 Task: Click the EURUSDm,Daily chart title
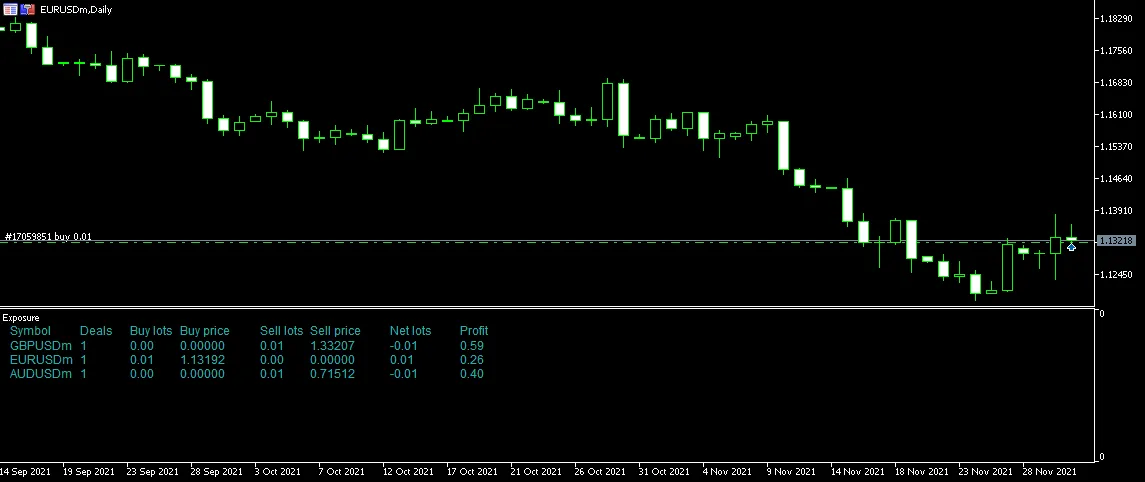[x=76, y=9]
